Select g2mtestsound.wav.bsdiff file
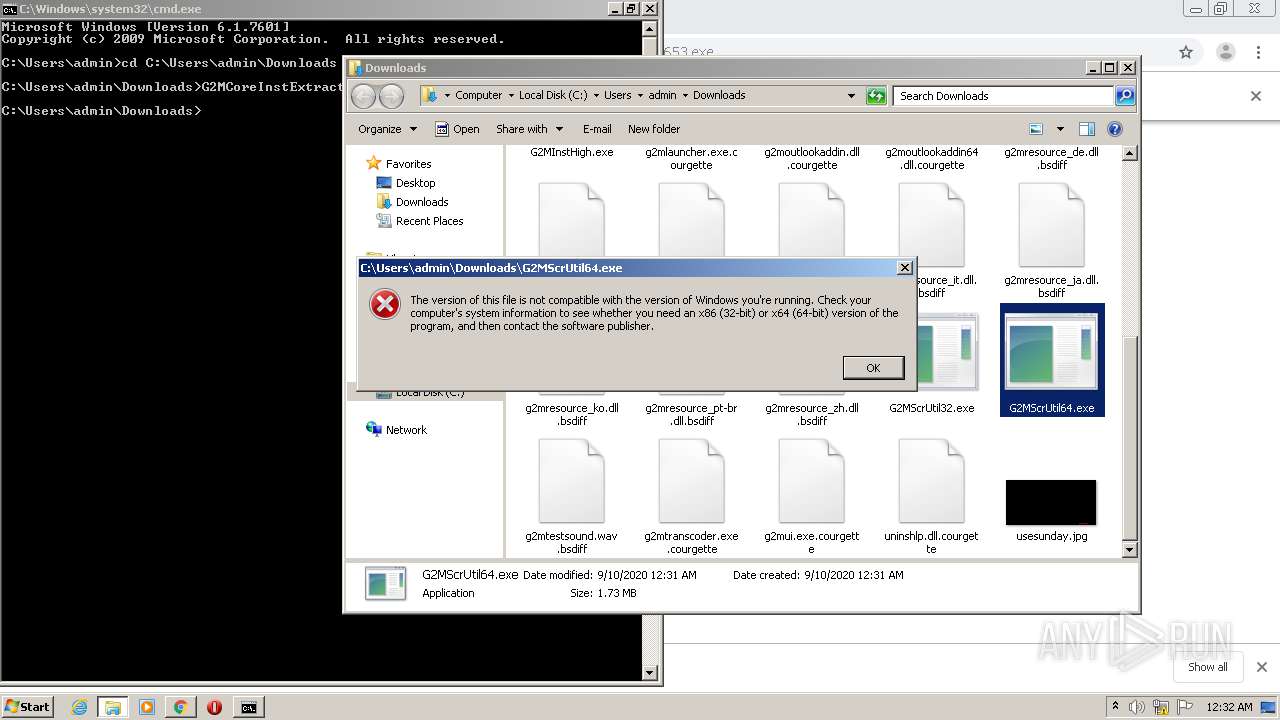The height and width of the screenshot is (720, 1280). [x=571, y=497]
